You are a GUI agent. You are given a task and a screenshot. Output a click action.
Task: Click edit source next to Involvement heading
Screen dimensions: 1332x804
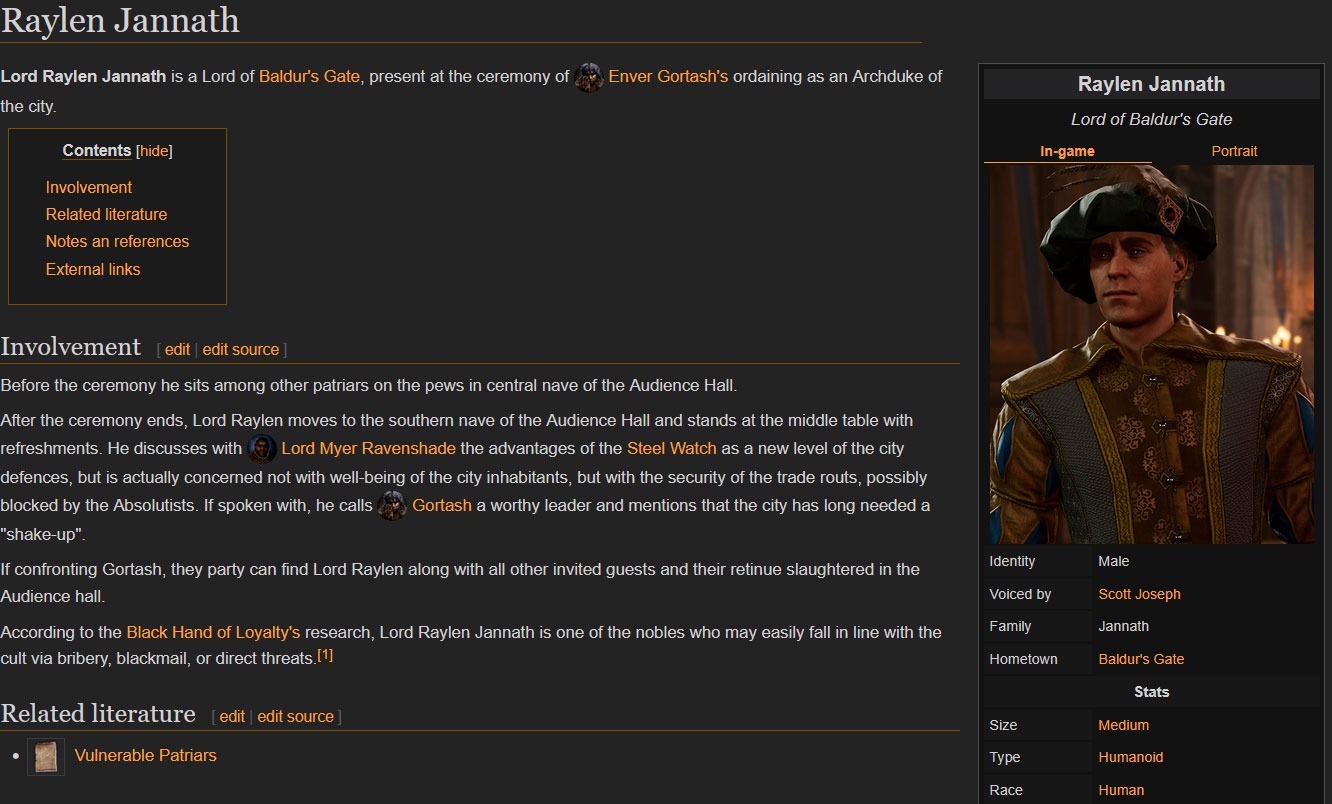pyautogui.click(x=241, y=349)
